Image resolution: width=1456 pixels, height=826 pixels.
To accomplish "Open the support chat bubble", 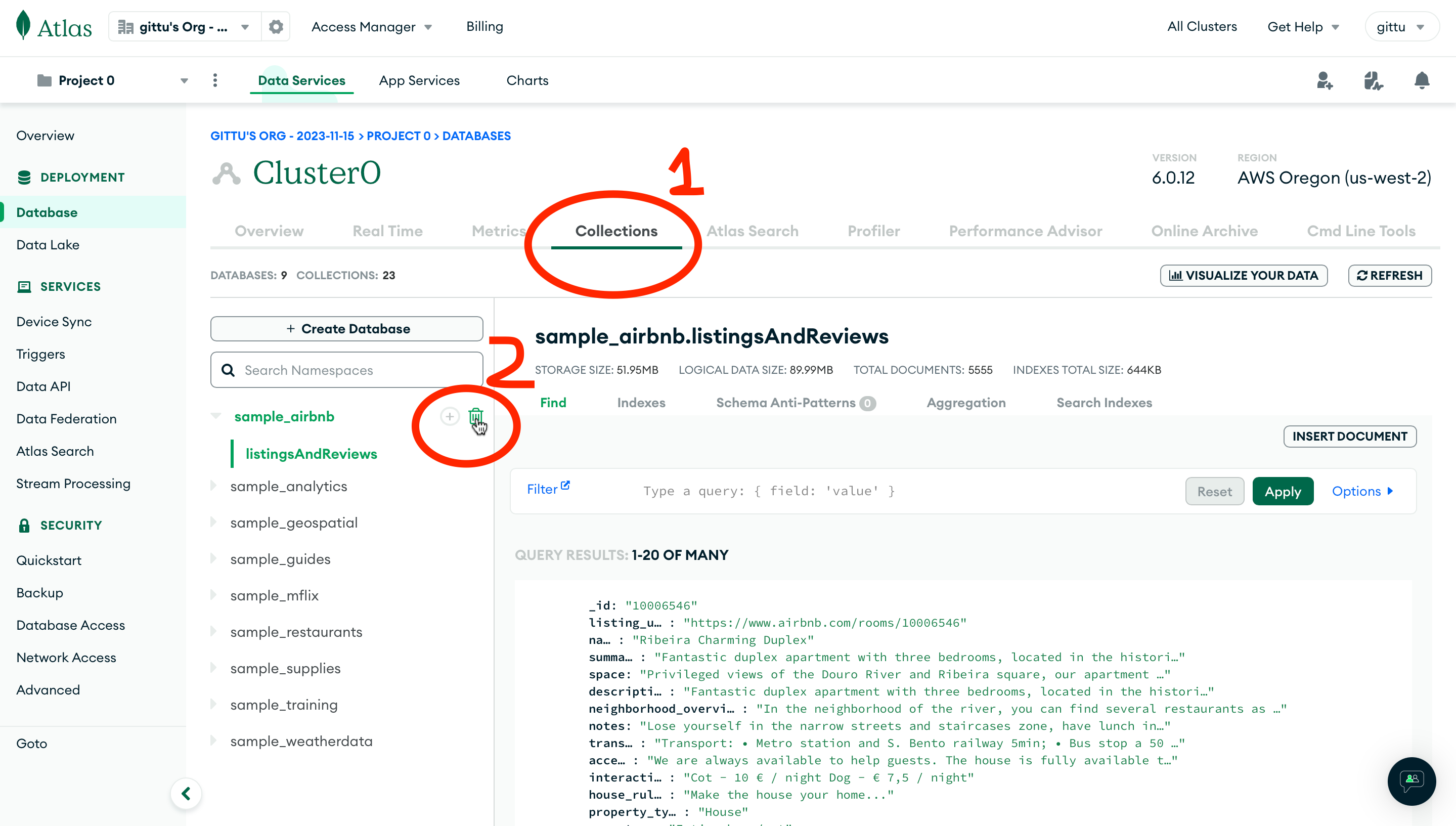I will coord(1412,781).
